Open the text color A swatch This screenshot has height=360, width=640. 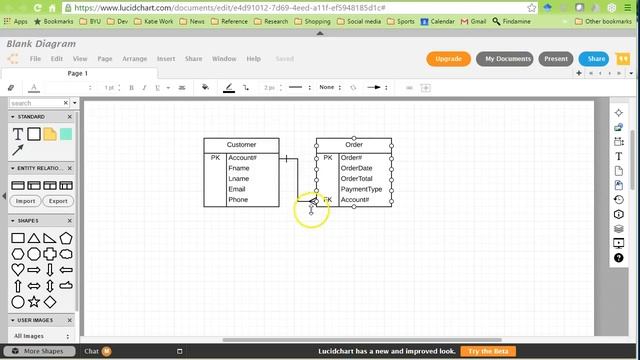(34, 88)
